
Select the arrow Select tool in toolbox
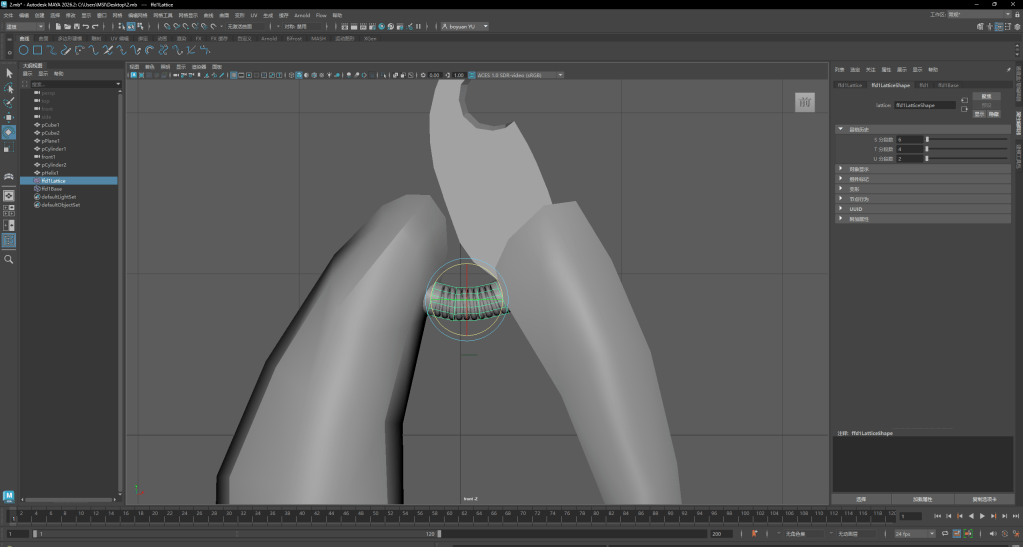pos(9,73)
